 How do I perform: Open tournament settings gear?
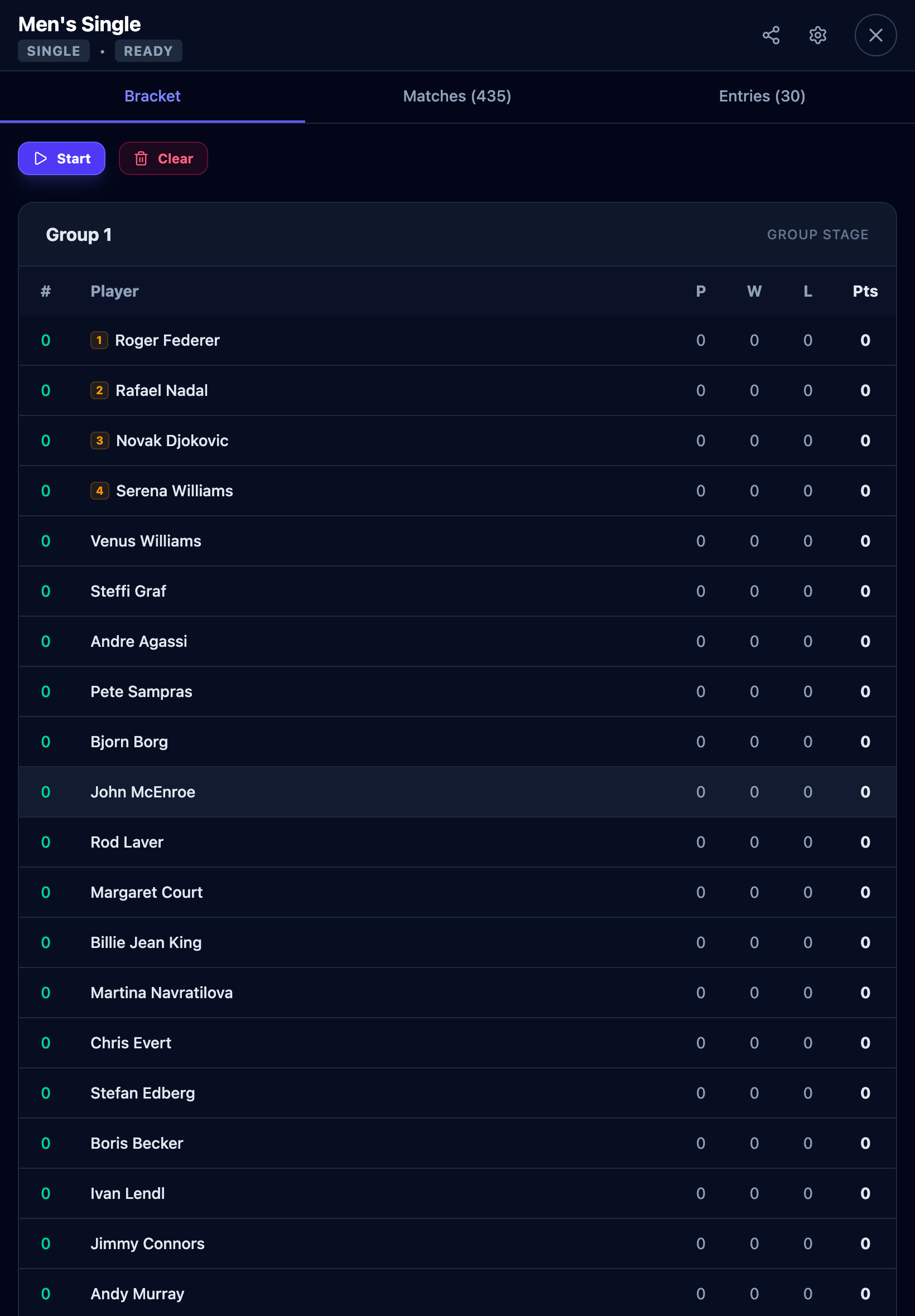[817, 35]
